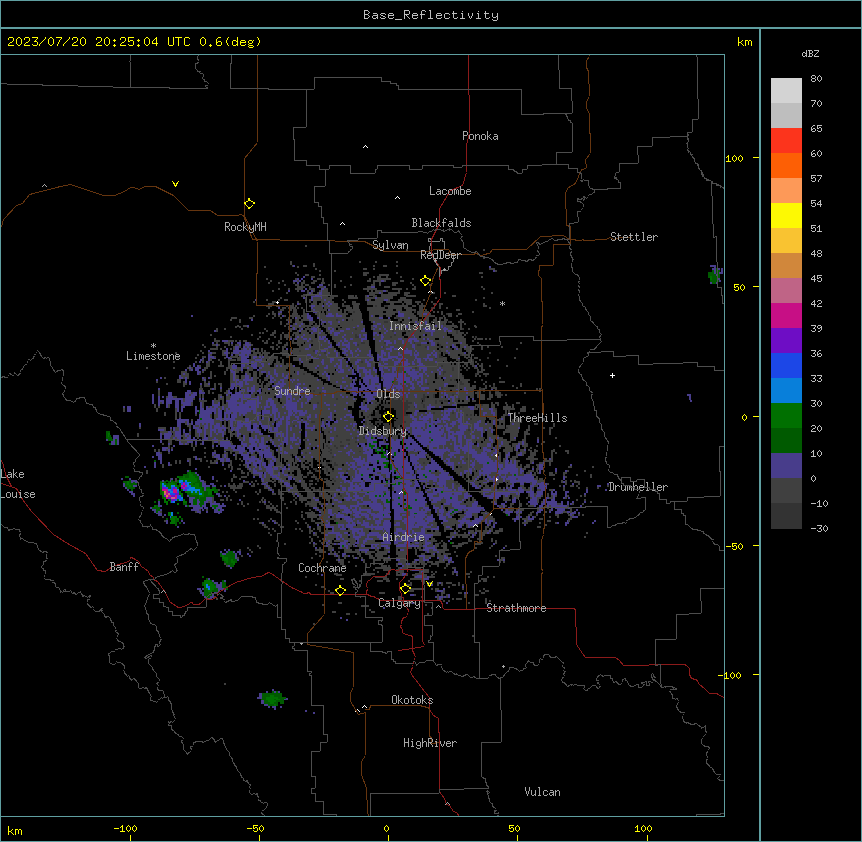This screenshot has width=862, height=842.
Task: Pick the purple 39-36 dBZ legend swatch
Action: 786,340
